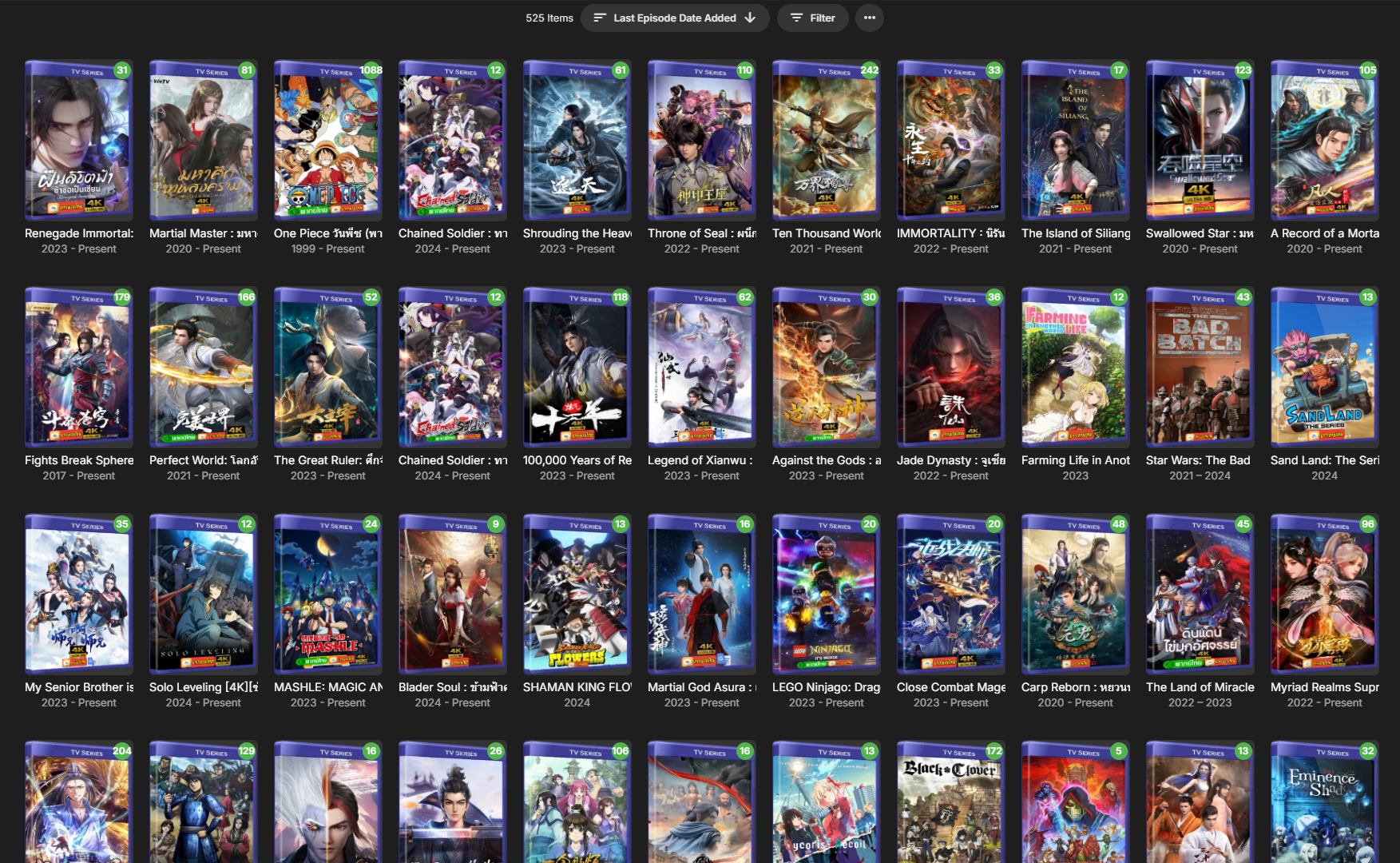The height and width of the screenshot is (863, 1400).
Task: Open the Jade Dynasty poster
Action: coord(950,368)
